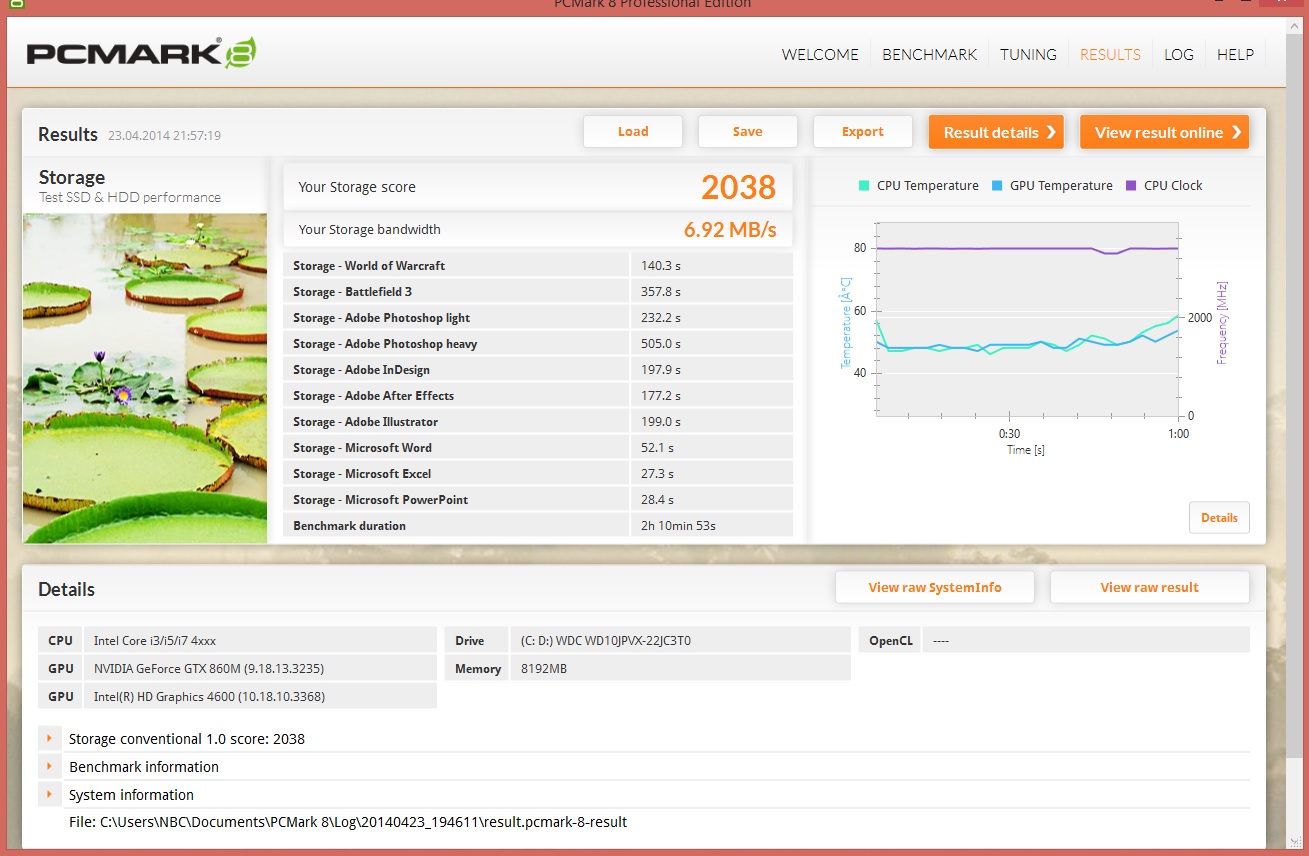Click the CPU Temperature legend swatch
1309x856 pixels.
point(864,186)
